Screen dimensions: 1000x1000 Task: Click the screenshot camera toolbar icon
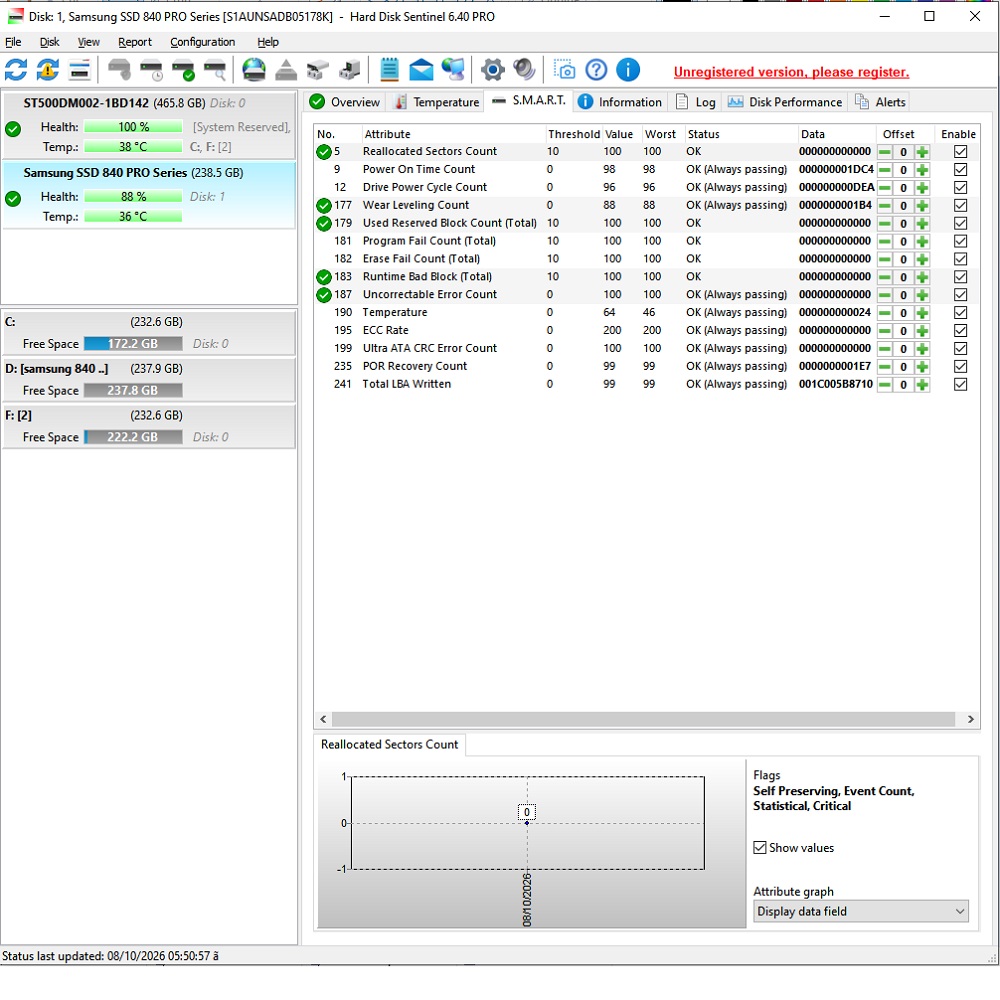(564, 70)
